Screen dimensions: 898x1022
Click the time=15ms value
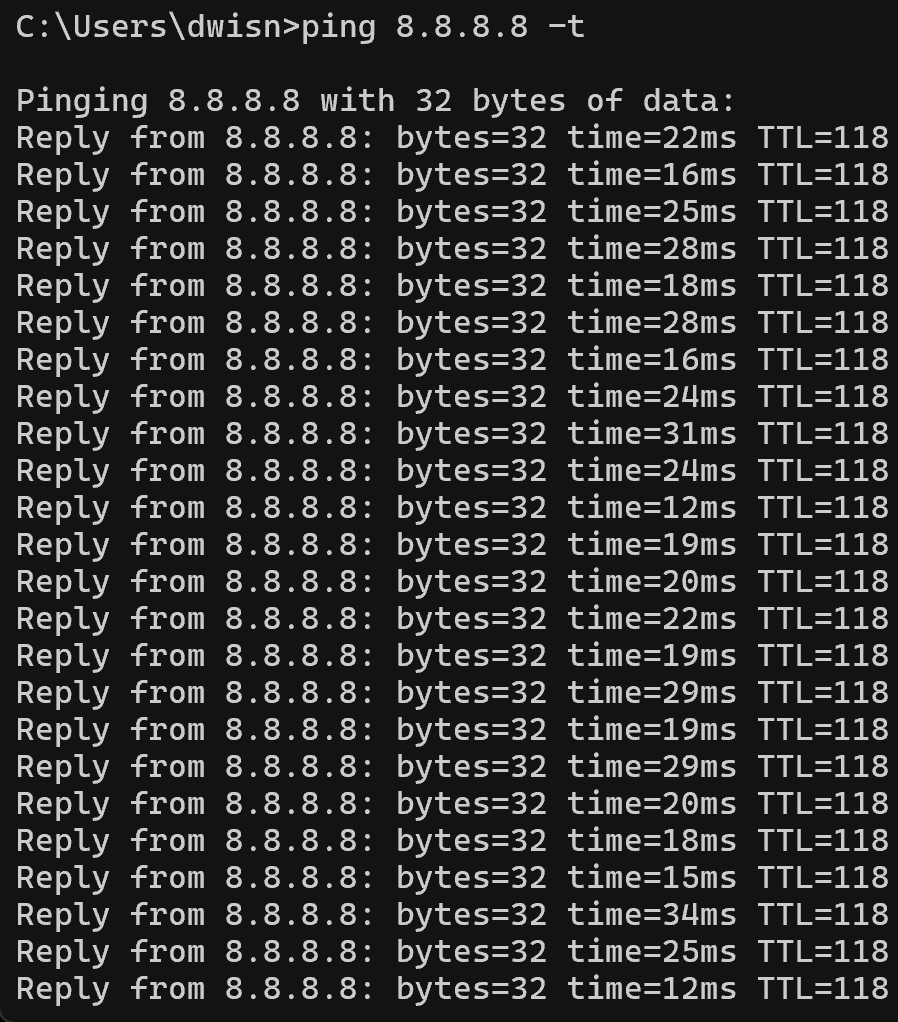click(x=652, y=878)
